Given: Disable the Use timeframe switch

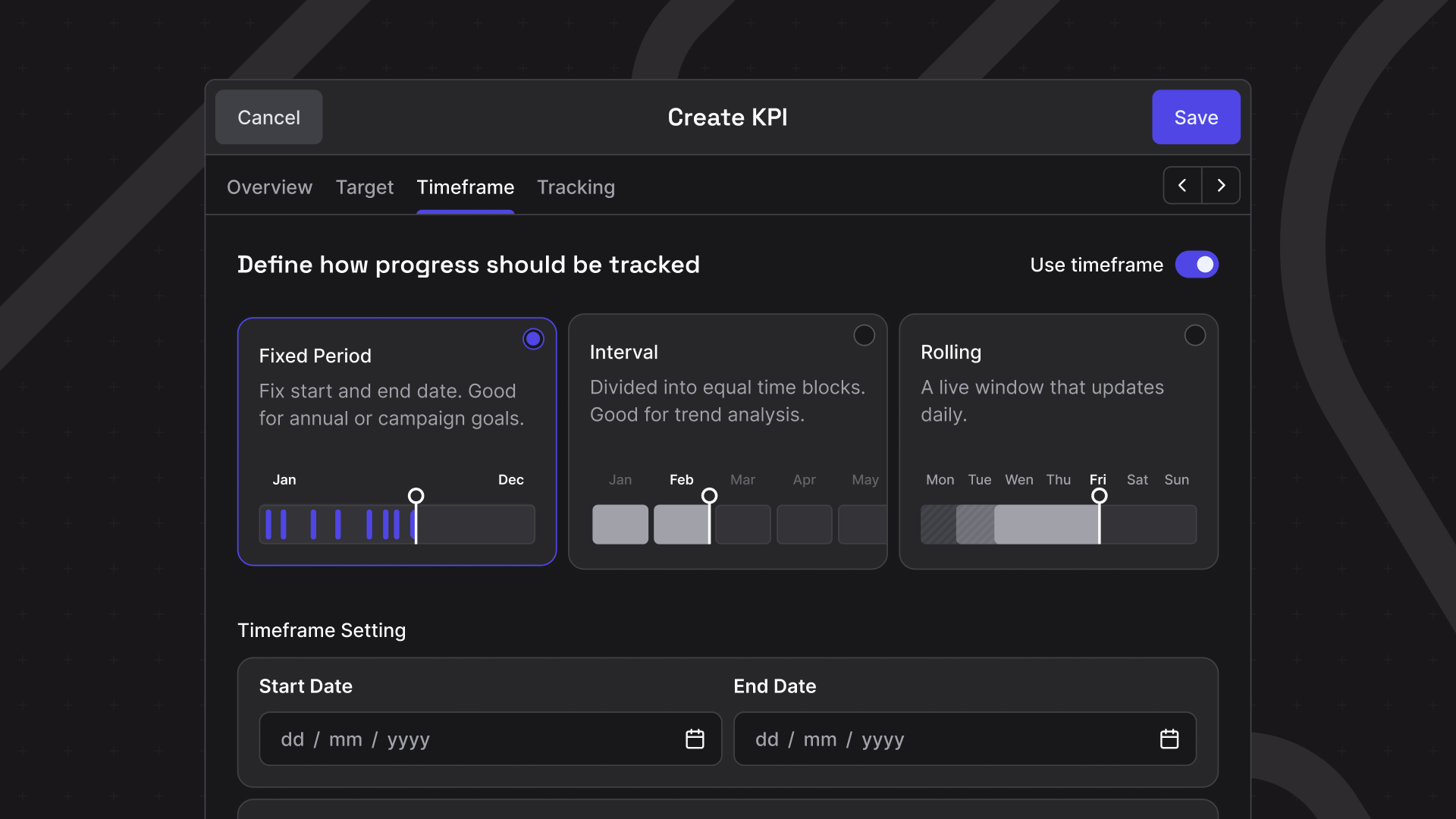Looking at the screenshot, I should pyautogui.click(x=1197, y=265).
